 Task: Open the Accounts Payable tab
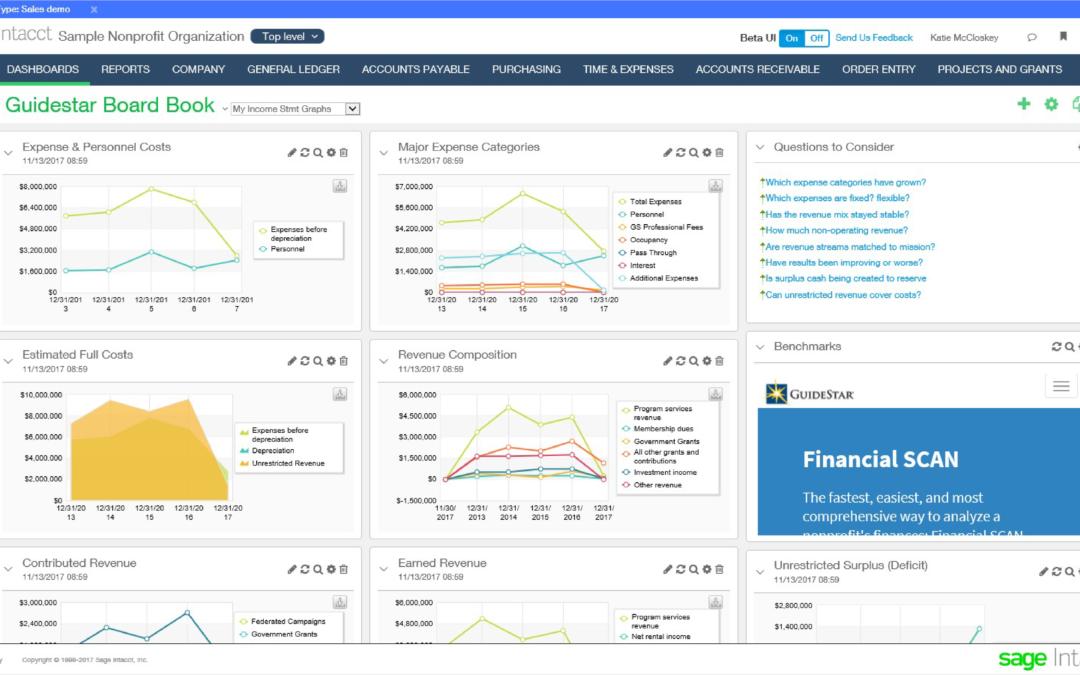pos(415,69)
